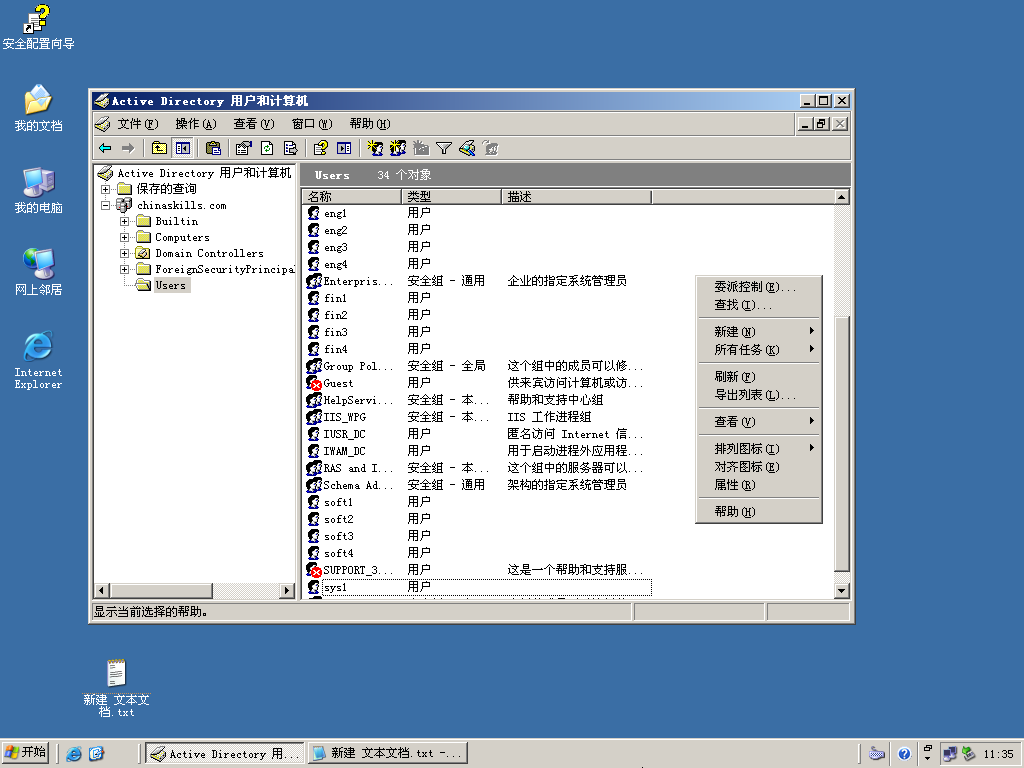1024x768 pixels.
Task: Expand the Computers tree node
Action: [x=124, y=237]
